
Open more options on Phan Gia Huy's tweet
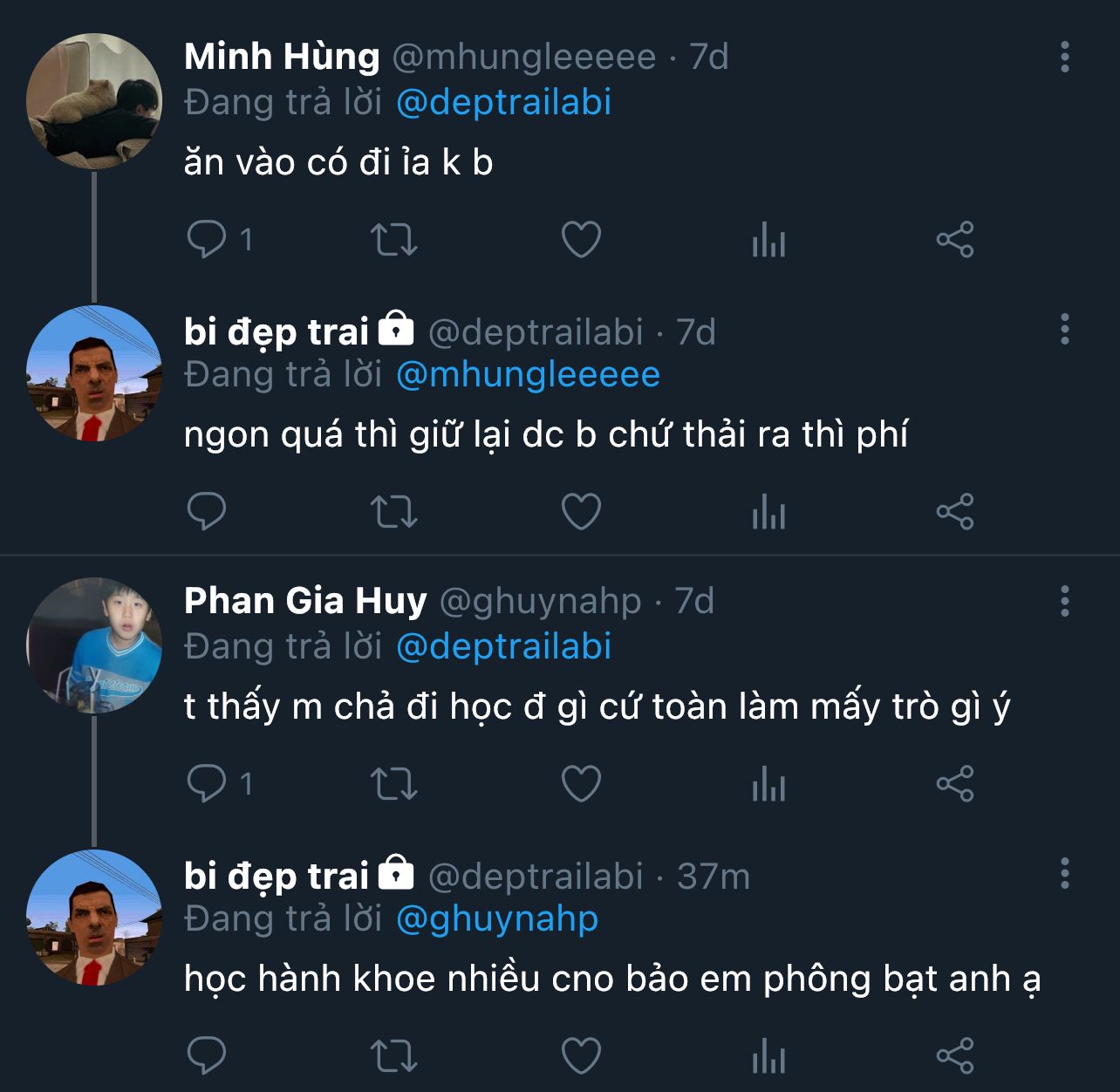click(x=1064, y=601)
